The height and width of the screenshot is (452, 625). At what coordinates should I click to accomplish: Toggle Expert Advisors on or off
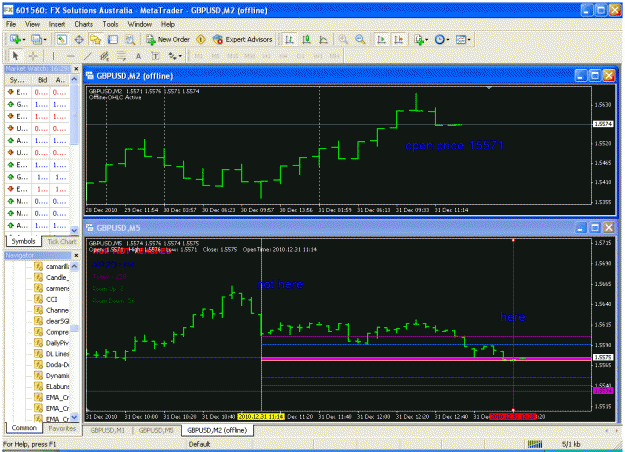[243, 39]
